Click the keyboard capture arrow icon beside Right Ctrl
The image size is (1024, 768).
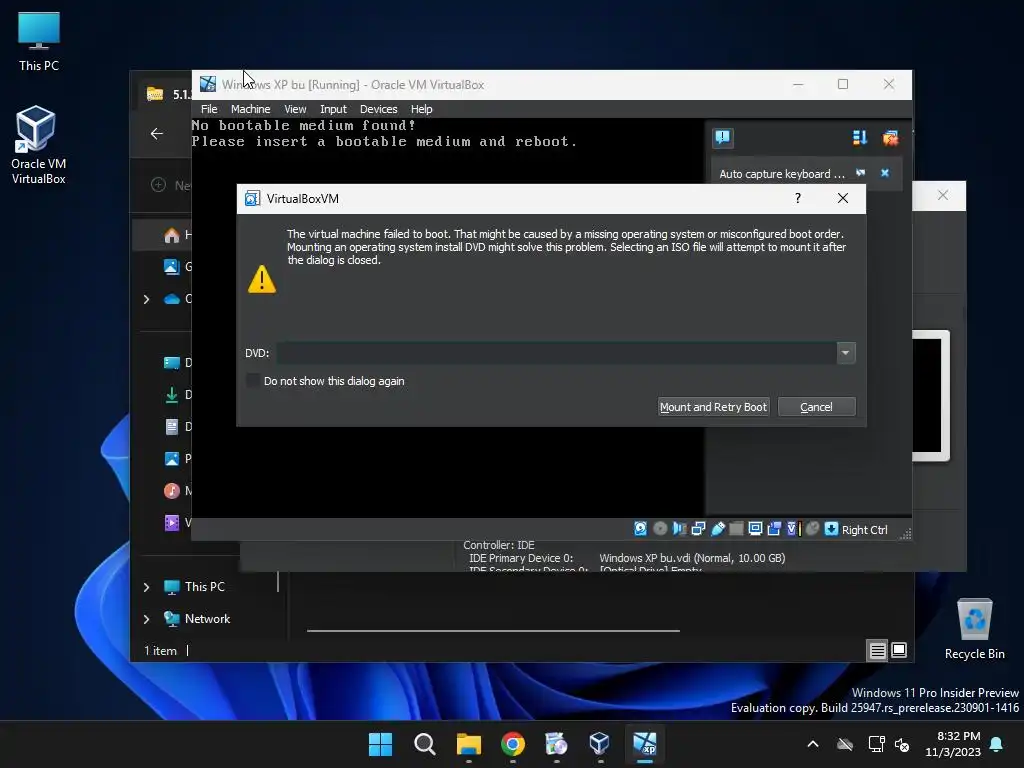[x=831, y=529]
